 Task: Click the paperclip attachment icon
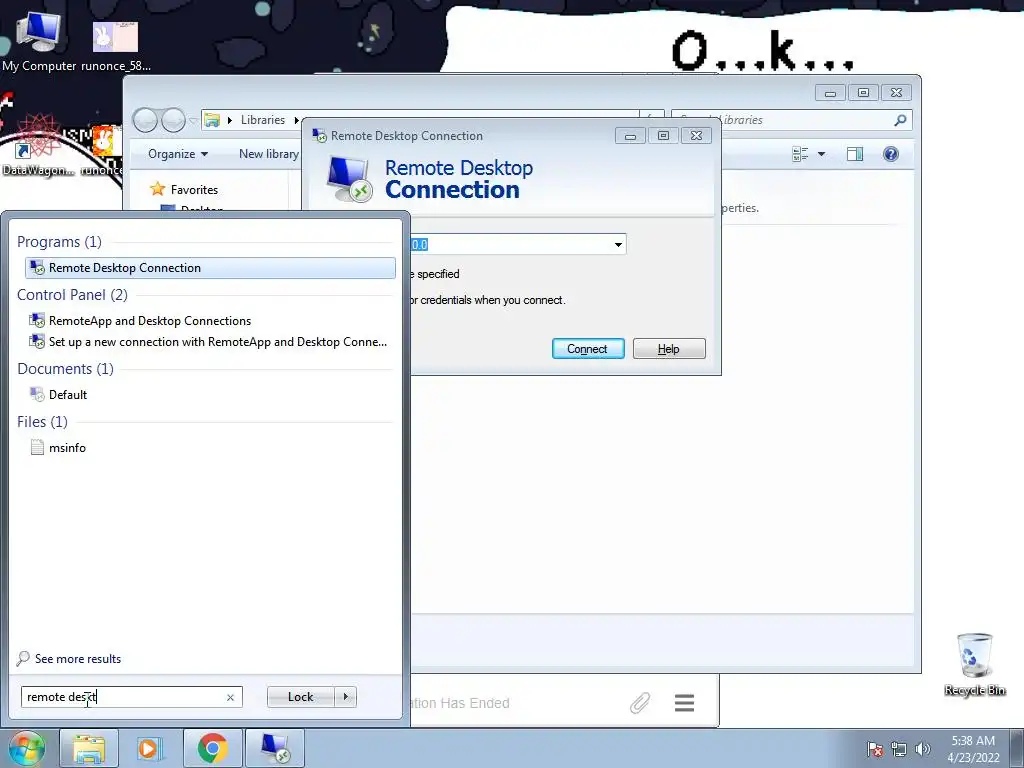(640, 703)
